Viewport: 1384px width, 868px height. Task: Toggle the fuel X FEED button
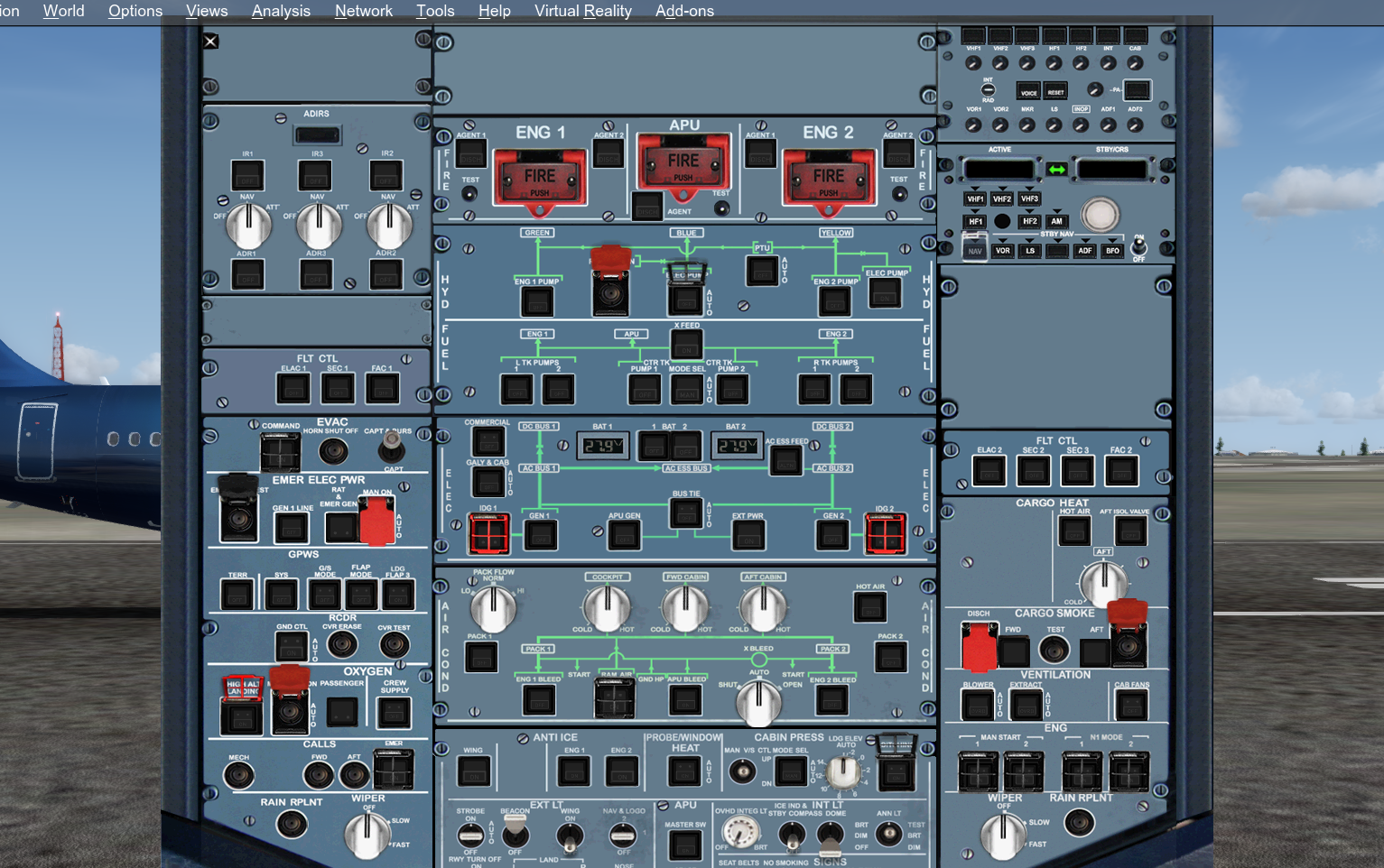coord(687,345)
